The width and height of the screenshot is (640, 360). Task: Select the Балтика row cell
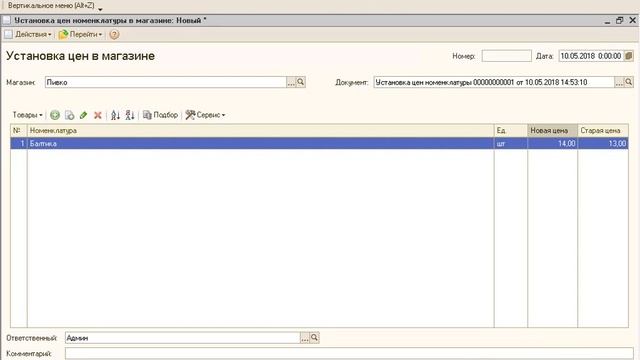click(x=260, y=144)
